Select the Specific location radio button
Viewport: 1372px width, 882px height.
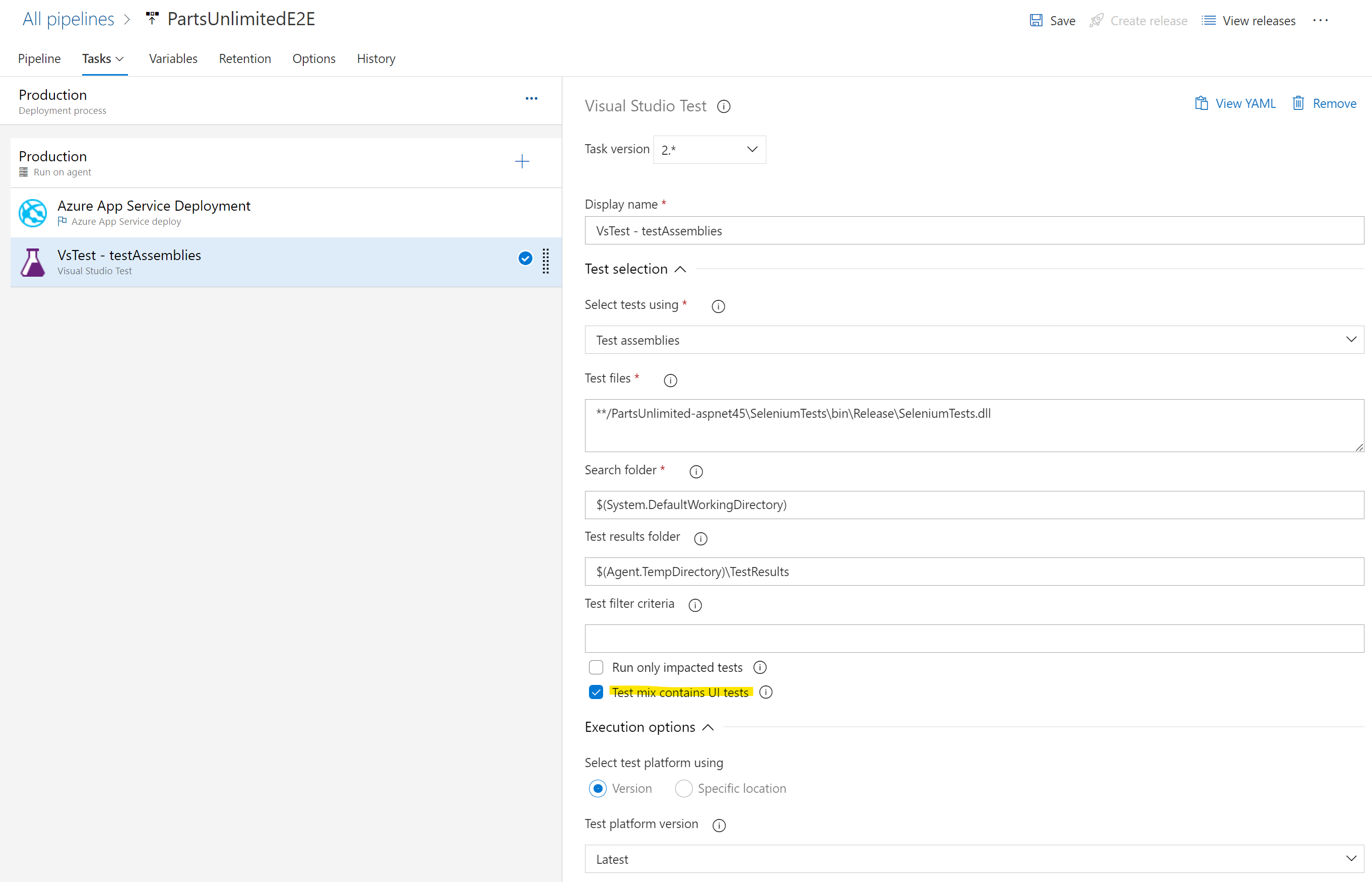pyautogui.click(x=683, y=789)
